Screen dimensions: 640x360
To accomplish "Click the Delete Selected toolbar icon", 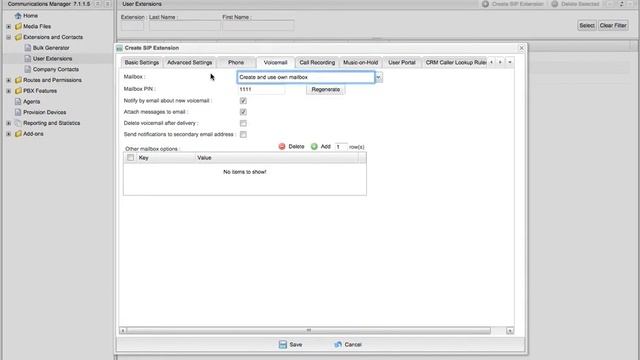I will [555, 4].
